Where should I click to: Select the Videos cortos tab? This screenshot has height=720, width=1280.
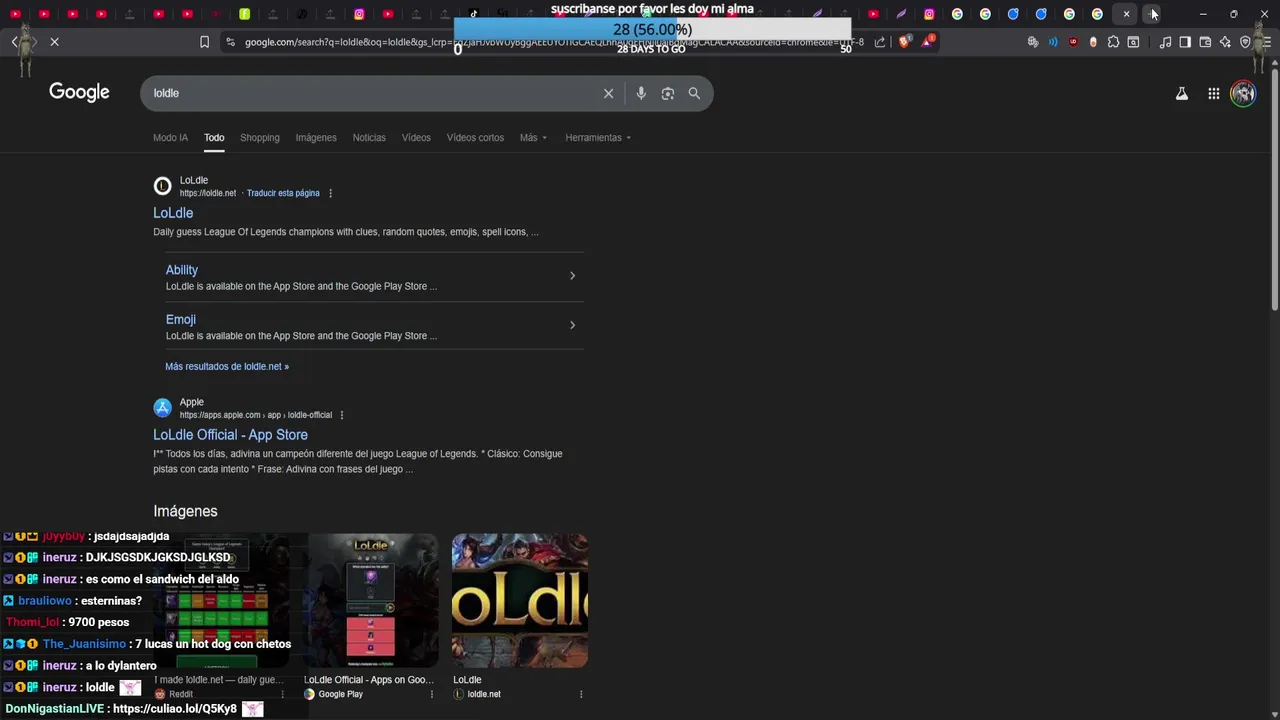(x=475, y=137)
